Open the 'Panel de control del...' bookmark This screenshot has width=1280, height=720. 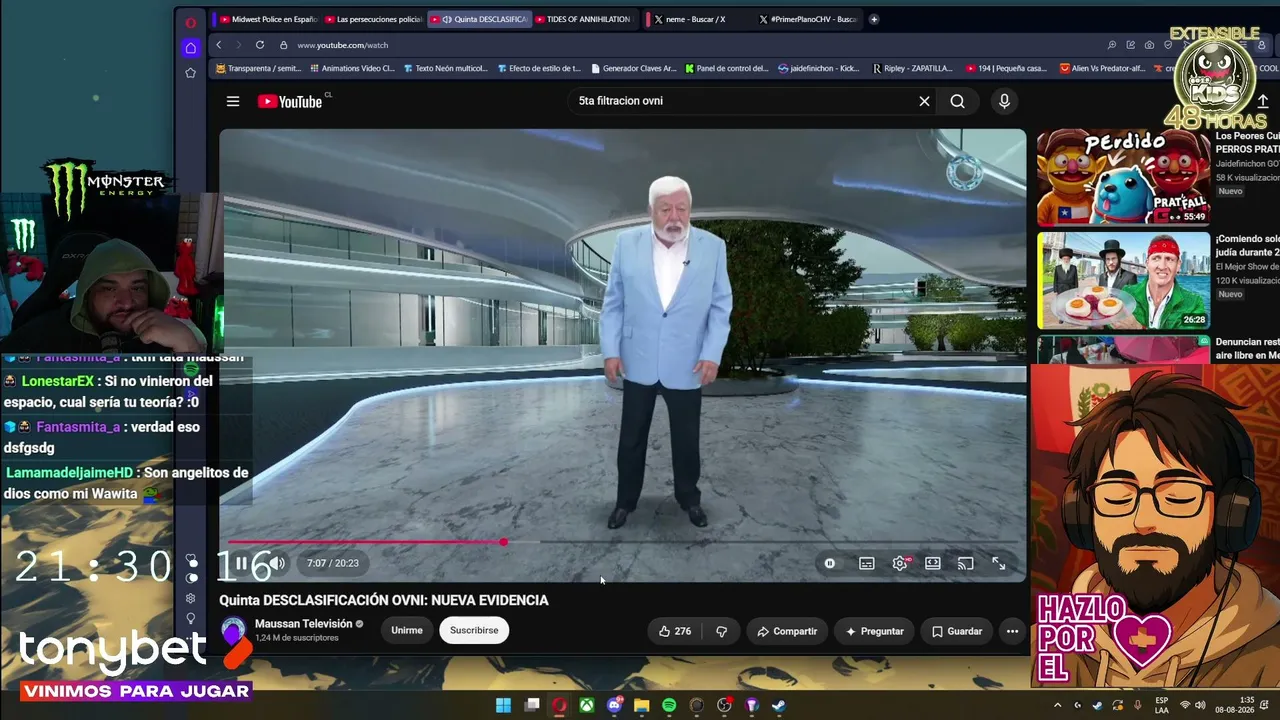coord(727,69)
